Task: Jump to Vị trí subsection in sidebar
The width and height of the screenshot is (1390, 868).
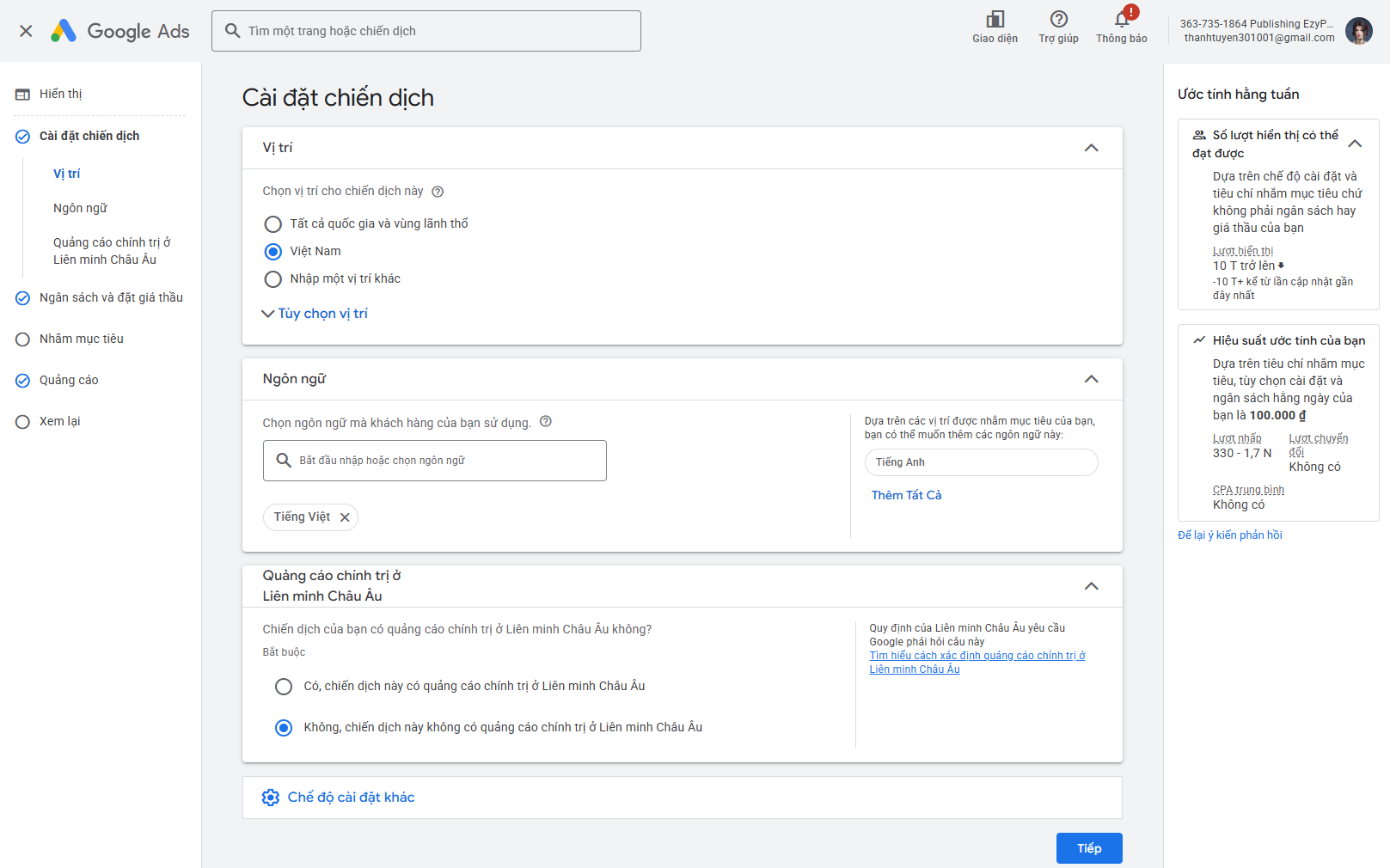Action: pos(67,174)
